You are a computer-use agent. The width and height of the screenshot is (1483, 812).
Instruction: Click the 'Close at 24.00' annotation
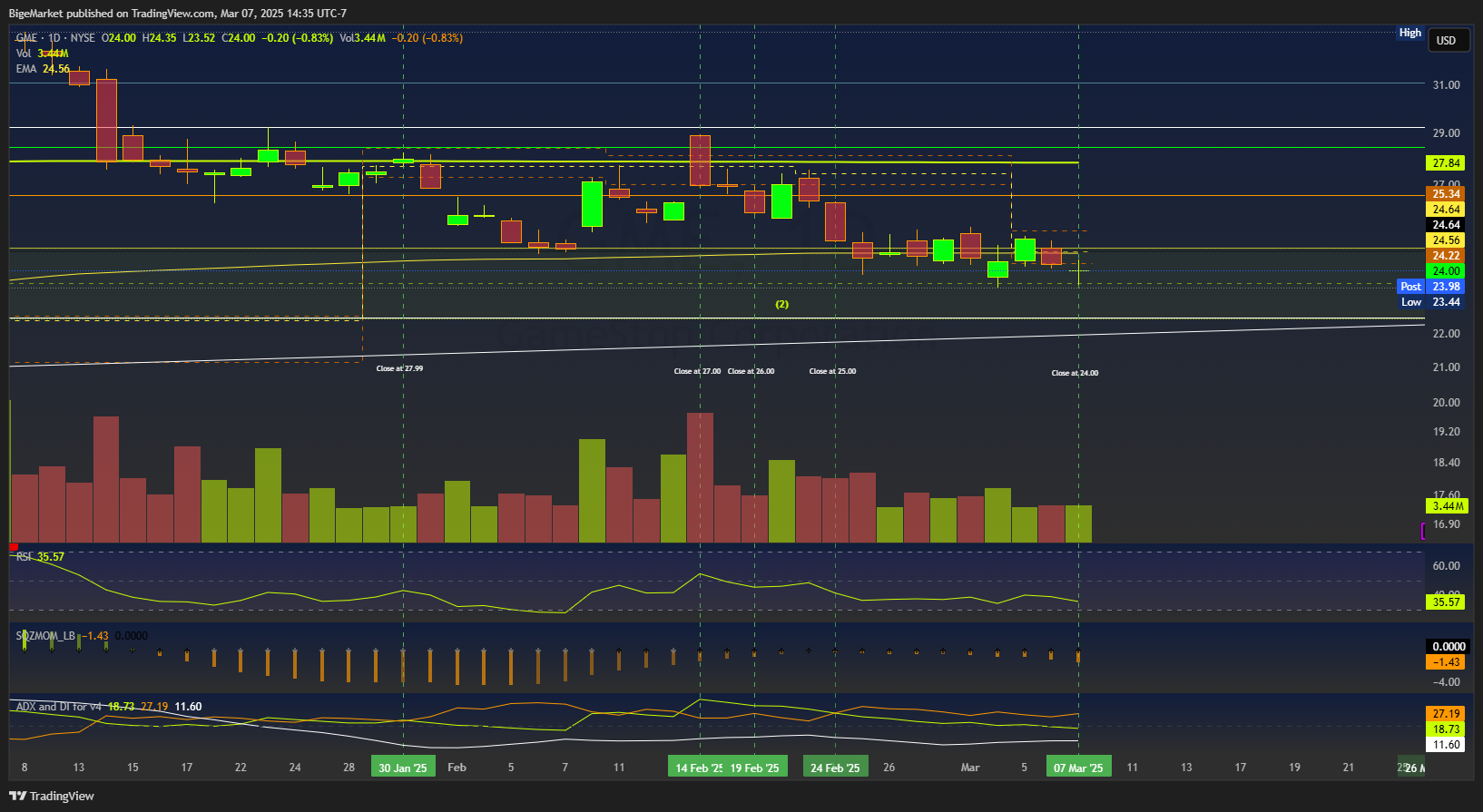pyautogui.click(x=1075, y=373)
